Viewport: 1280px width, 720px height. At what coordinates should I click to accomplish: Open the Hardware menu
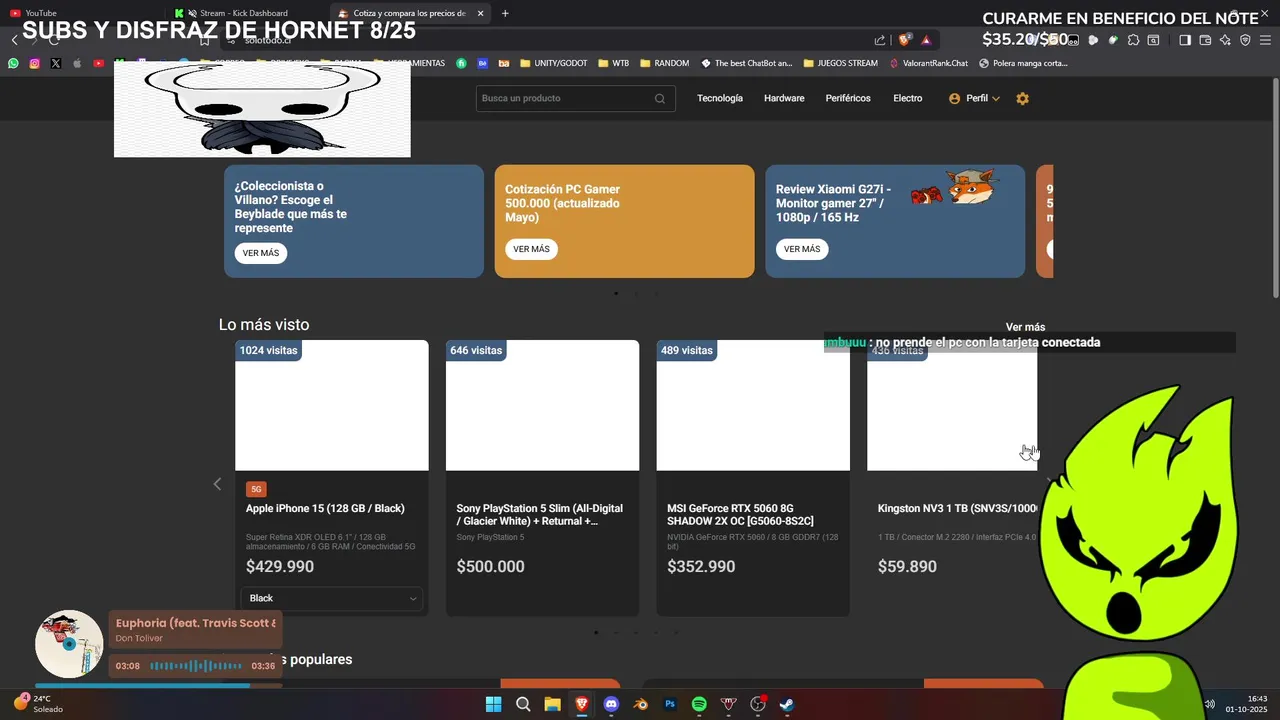[x=784, y=98]
